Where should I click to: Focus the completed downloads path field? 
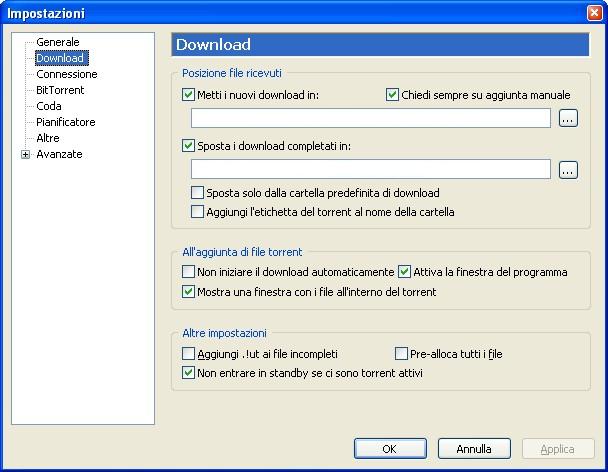pos(370,169)
